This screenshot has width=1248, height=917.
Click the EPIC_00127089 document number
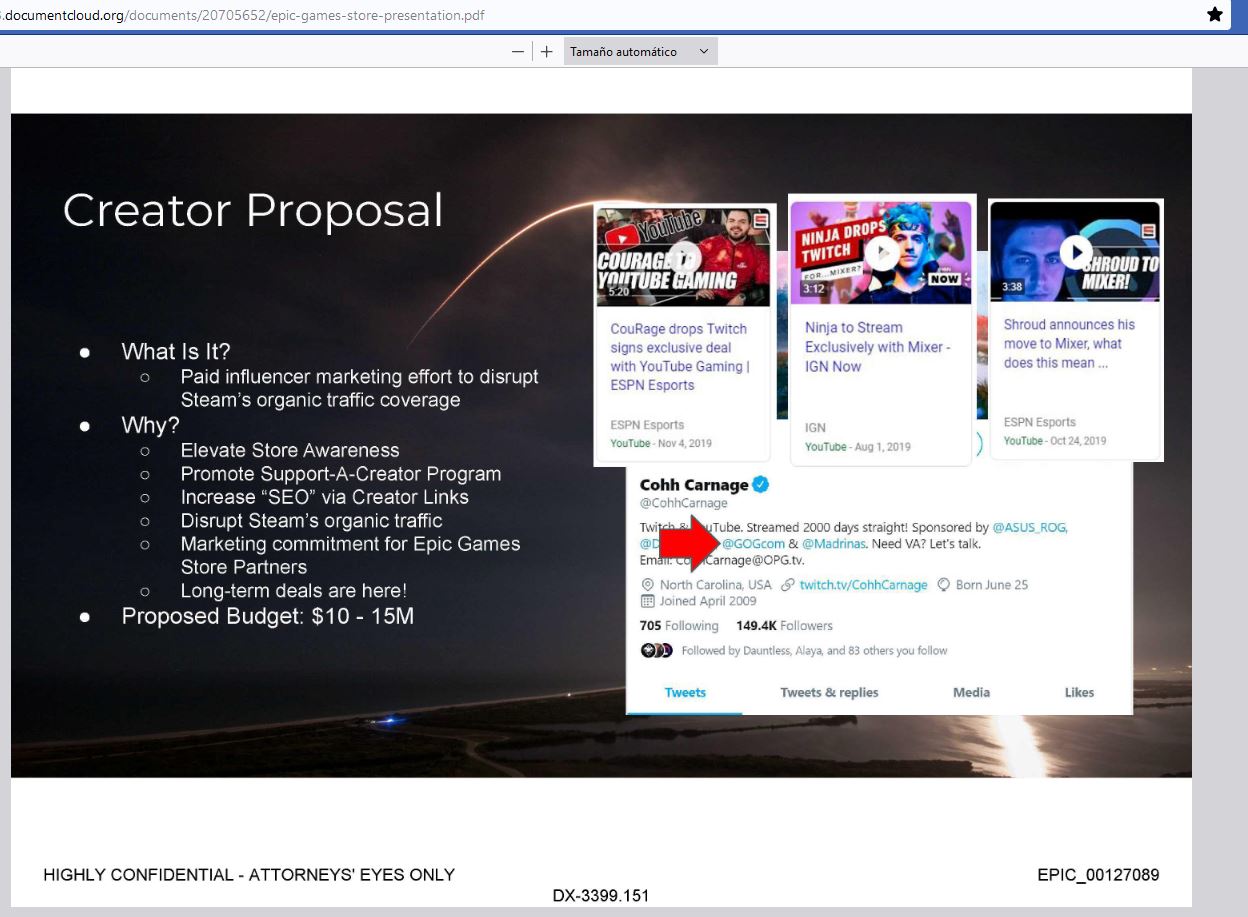click(x=1099, y=875)
